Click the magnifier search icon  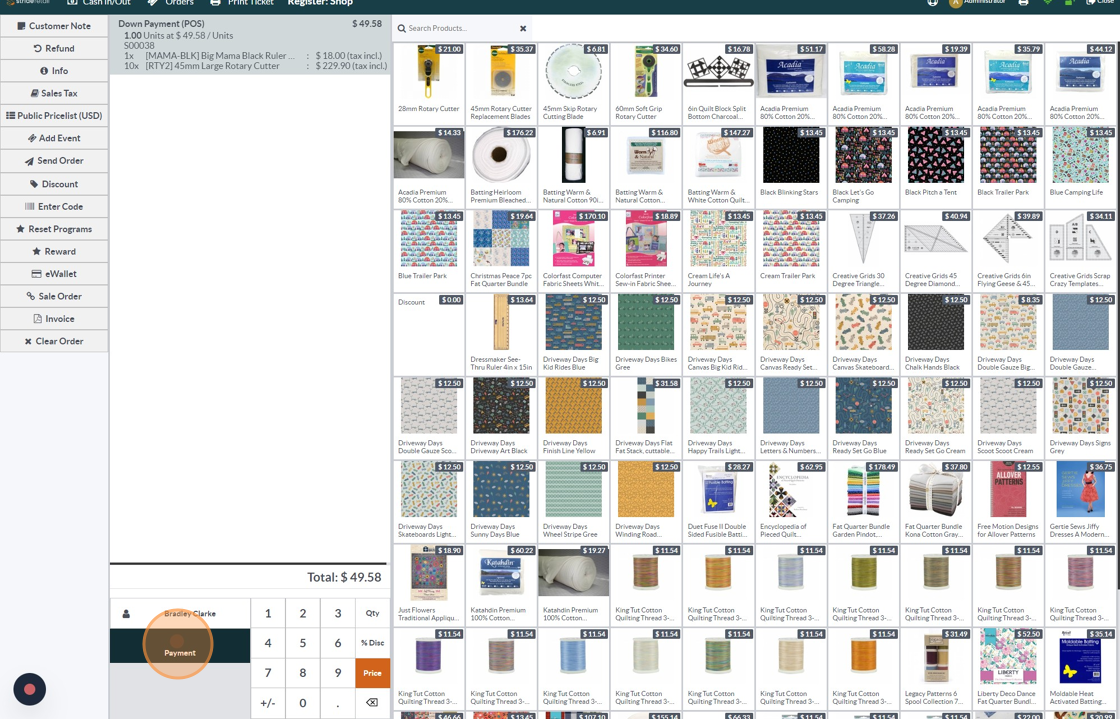tap(402, 28)
